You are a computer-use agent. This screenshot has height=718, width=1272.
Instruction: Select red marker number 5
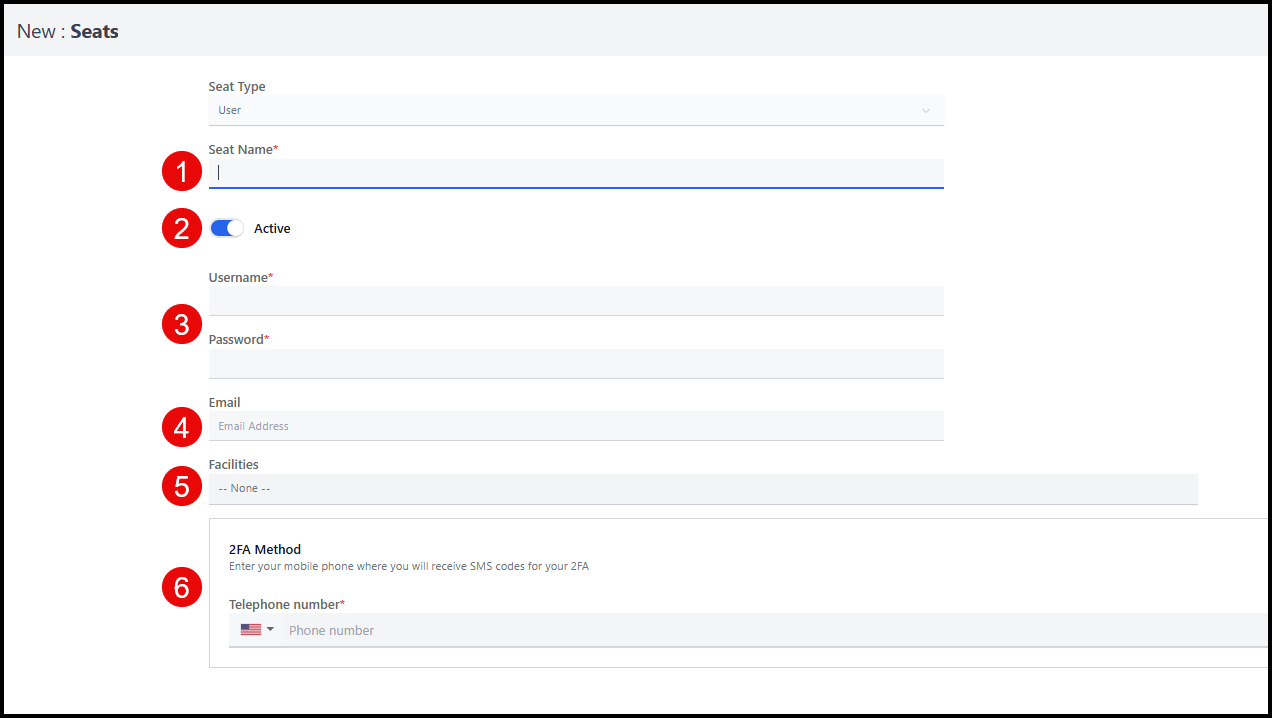(182, 487)
